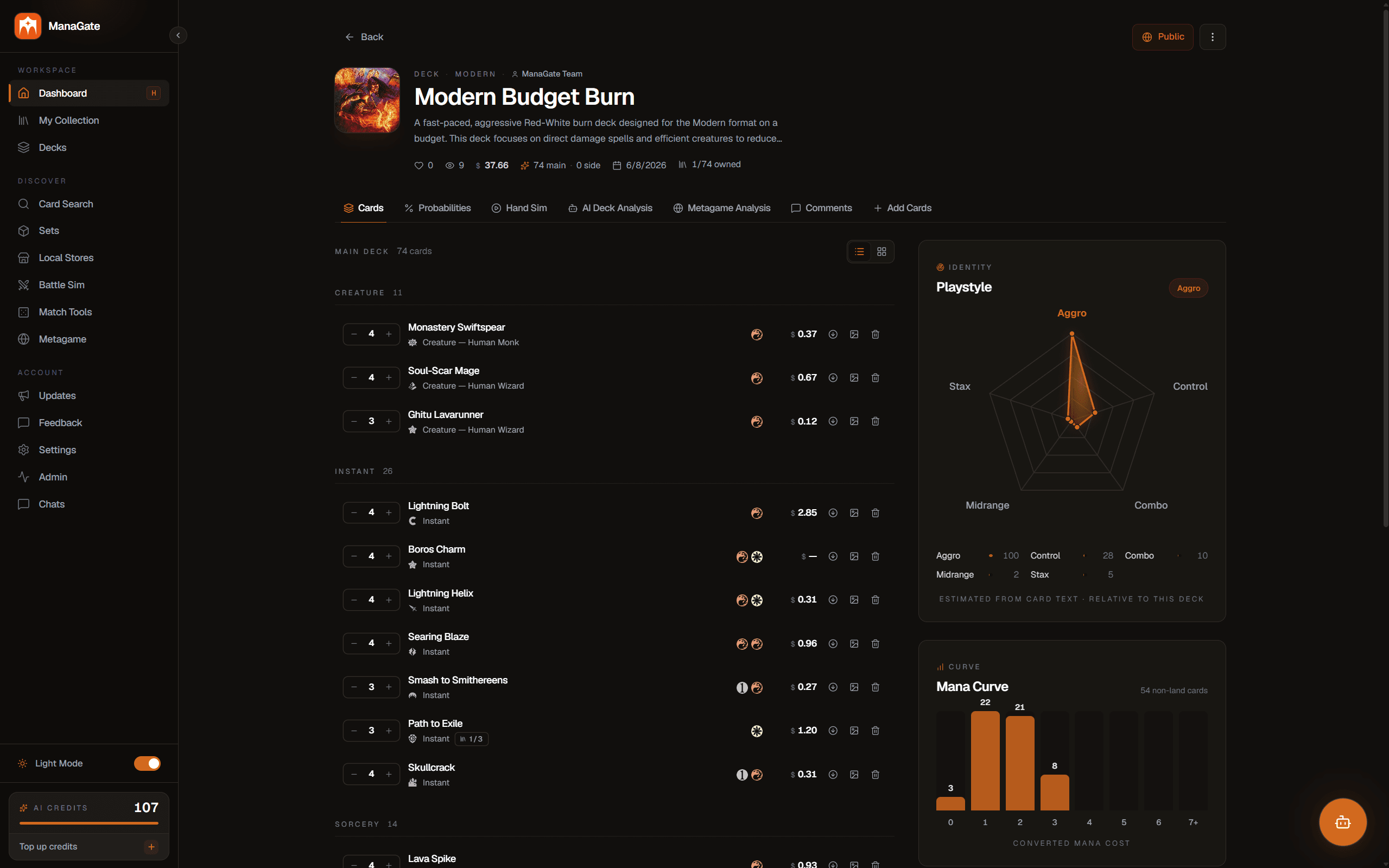Open Match Tools page

tap(89, 312)
